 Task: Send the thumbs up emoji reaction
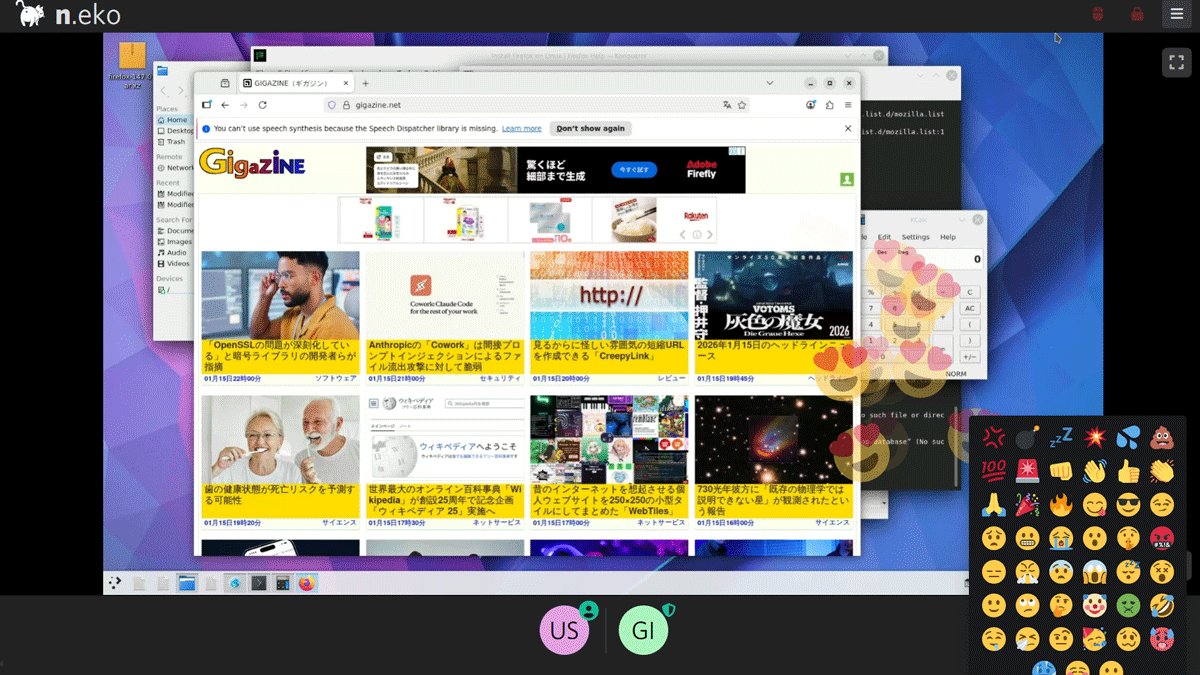point(1128,471)
